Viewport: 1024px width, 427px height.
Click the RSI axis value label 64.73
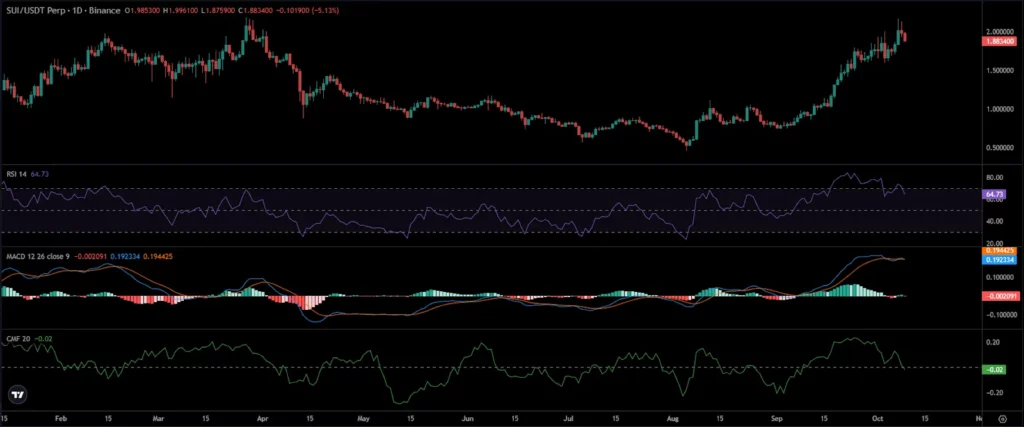click(x=992, y=194)
